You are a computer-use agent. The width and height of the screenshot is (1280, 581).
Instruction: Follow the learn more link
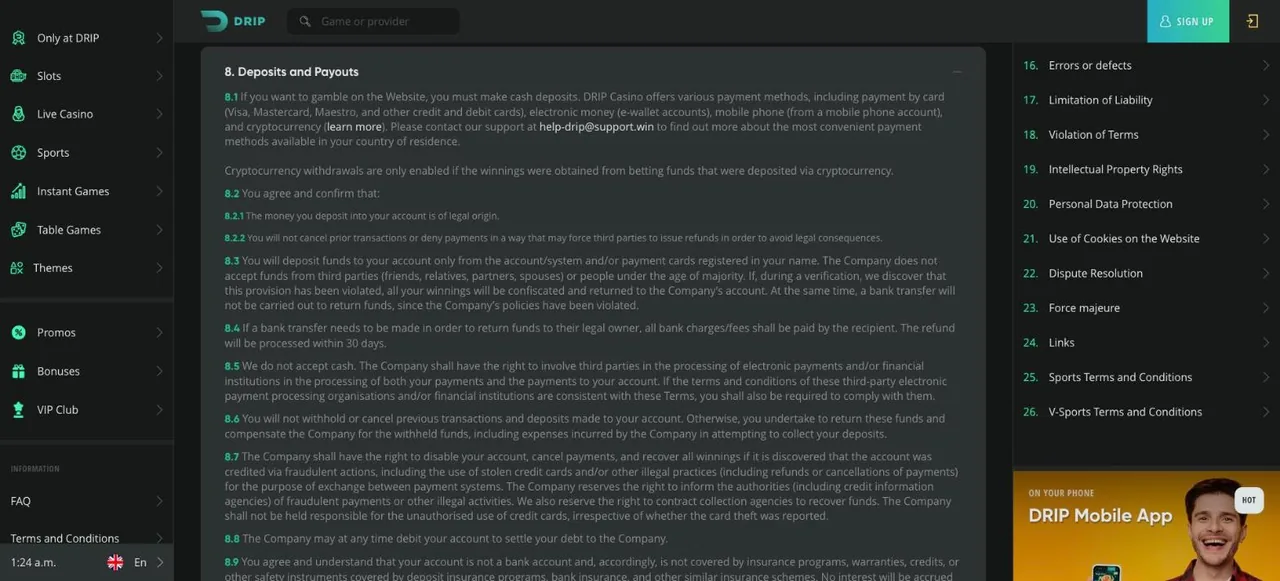354,127
